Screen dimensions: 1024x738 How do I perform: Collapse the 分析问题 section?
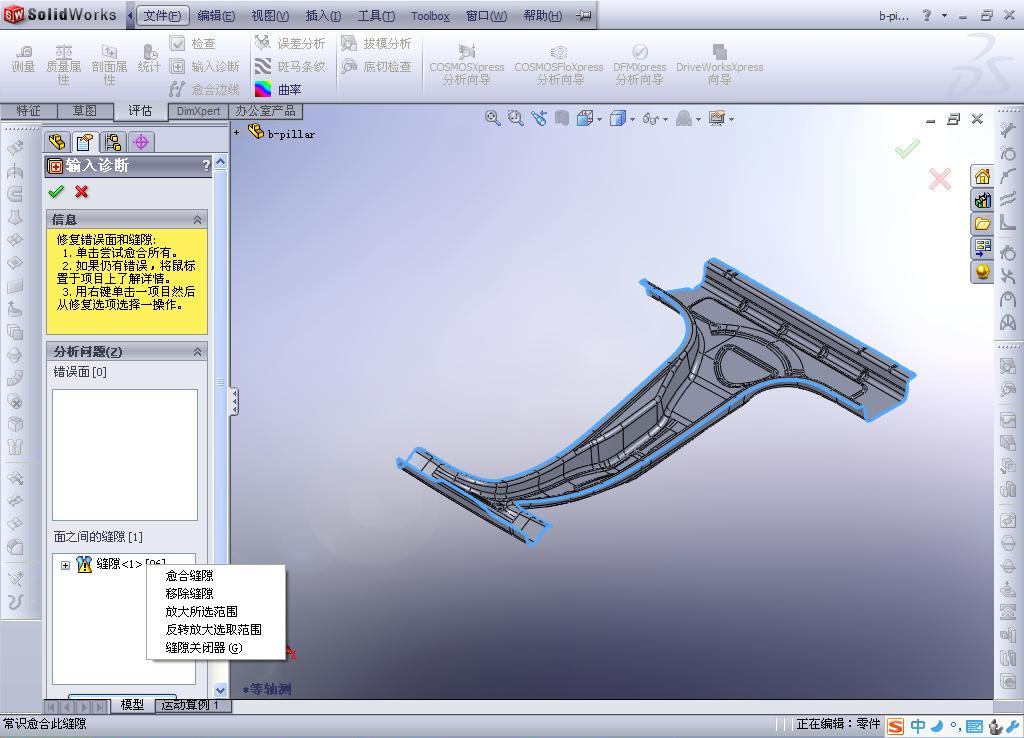coord(197,352)
